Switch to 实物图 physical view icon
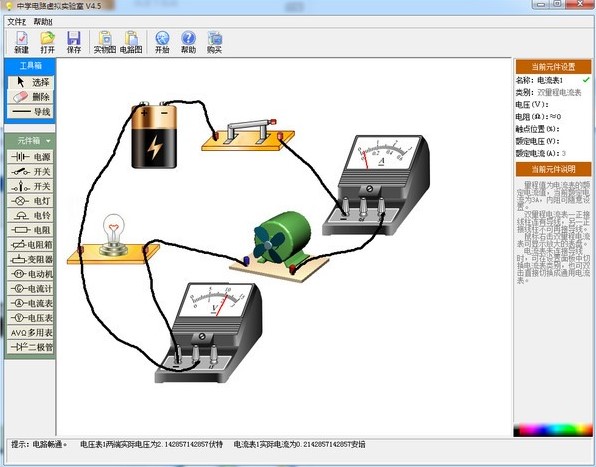This screenshot has width=596, height=467. [x=105, y=42]
